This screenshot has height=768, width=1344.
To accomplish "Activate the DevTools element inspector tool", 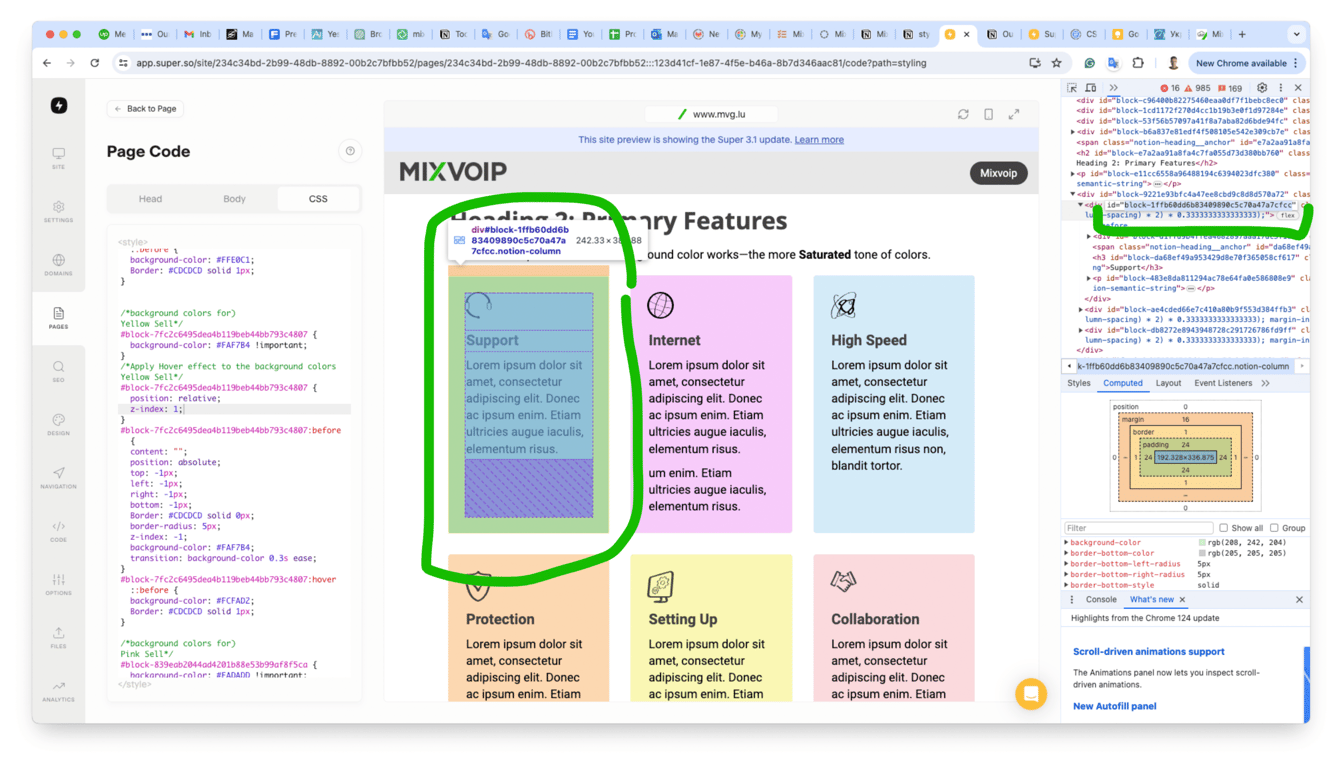I will [x=1072, y=88].
